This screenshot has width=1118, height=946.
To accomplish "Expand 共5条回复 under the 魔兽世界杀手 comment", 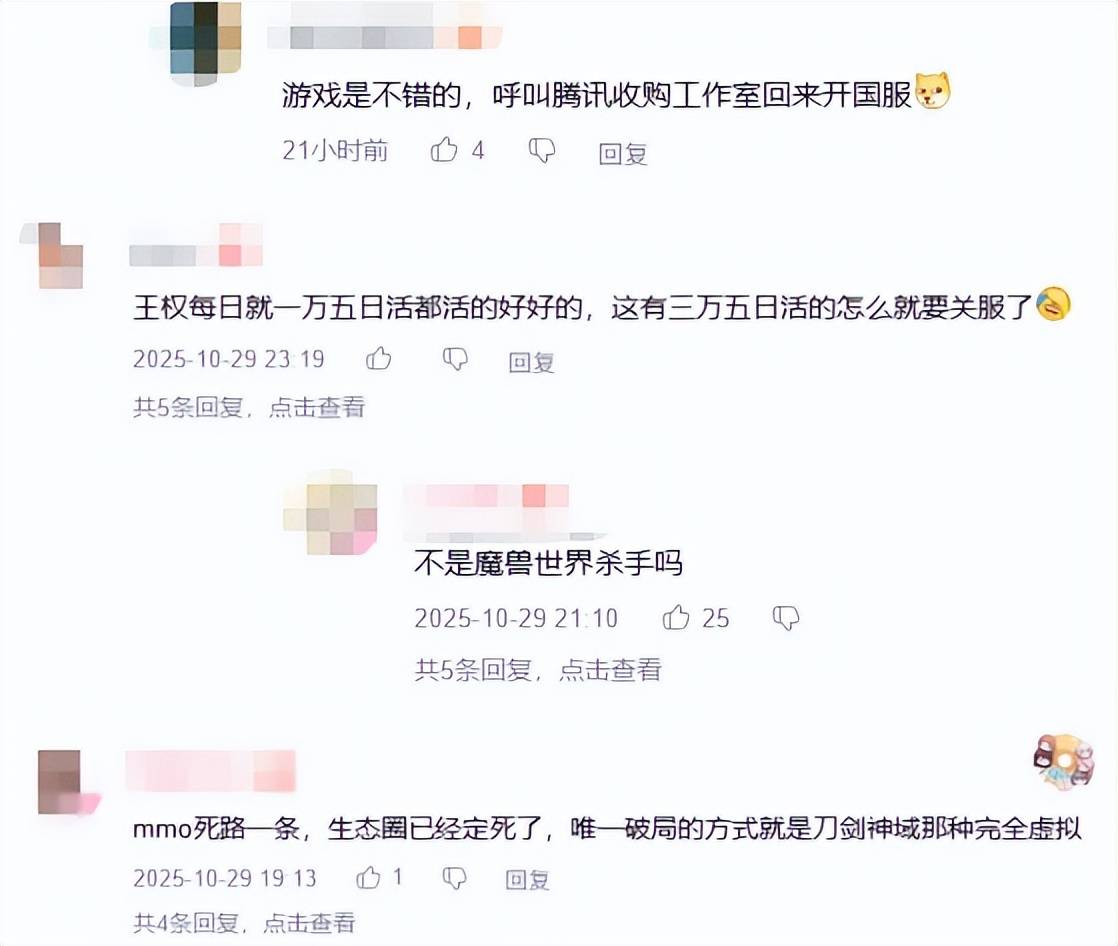I will 538,669.
